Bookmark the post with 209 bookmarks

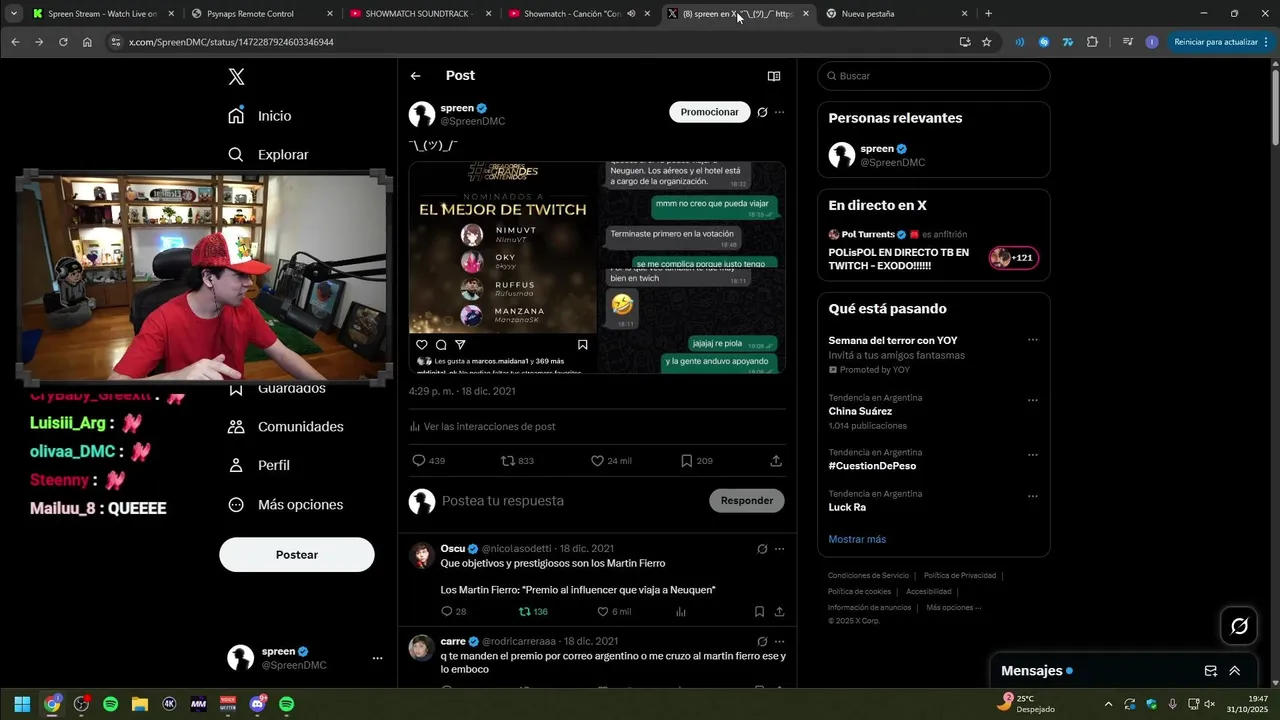click(x=696, y=461)
